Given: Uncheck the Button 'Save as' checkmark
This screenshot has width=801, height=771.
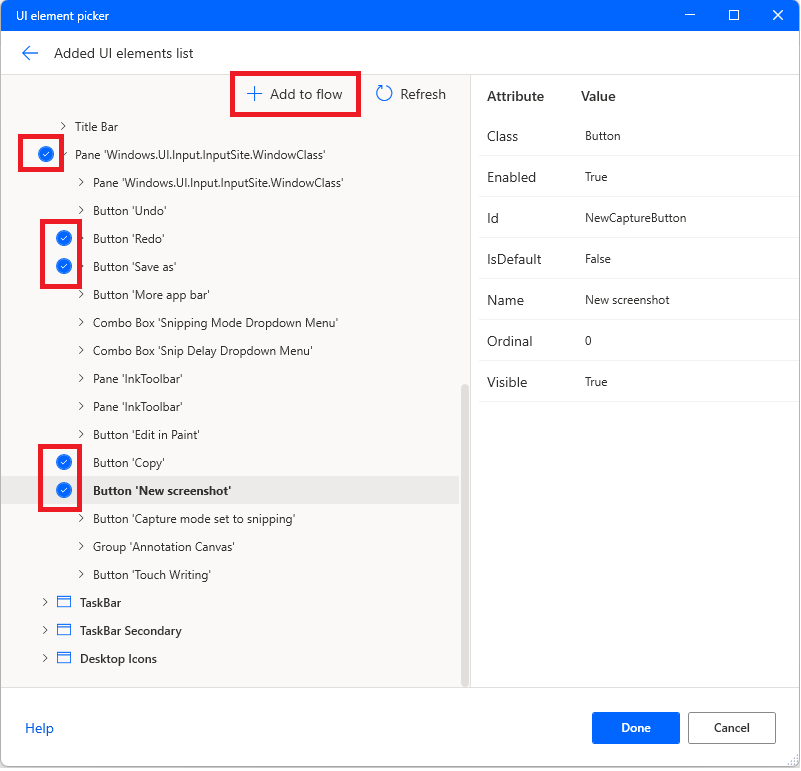Looking at the screenshot, I should click(x=64, y=267).
